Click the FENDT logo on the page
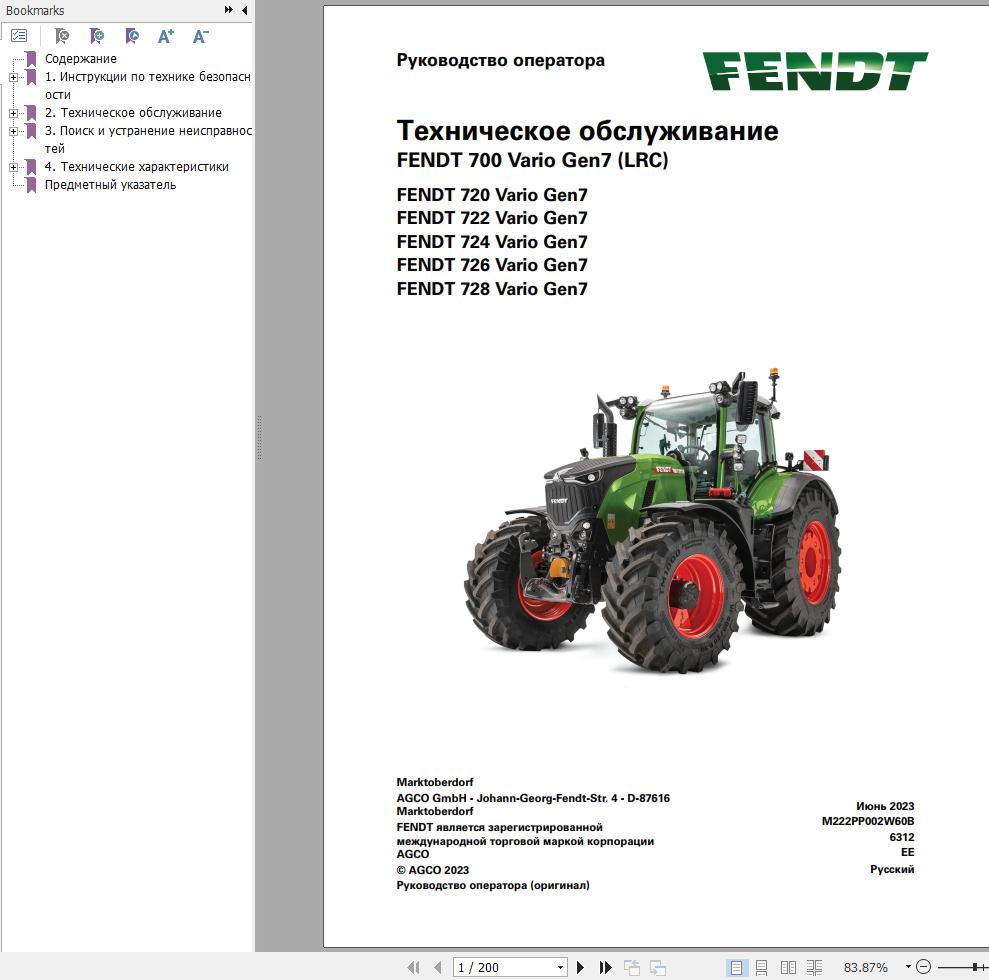Screen dimensions: 989x980 coord(815,71)
